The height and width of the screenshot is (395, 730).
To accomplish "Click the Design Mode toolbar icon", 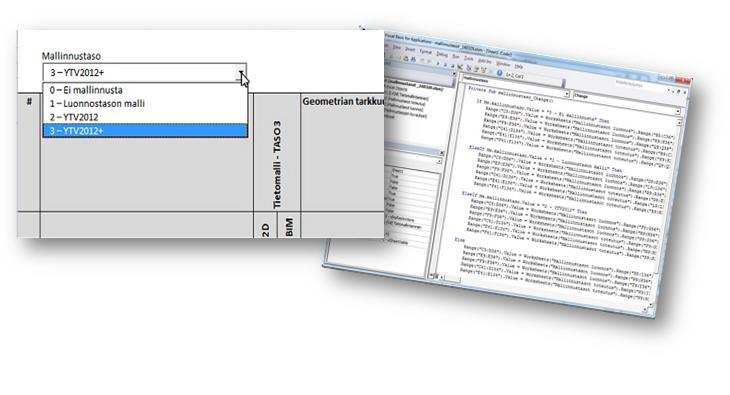I will tap(460, 67).
